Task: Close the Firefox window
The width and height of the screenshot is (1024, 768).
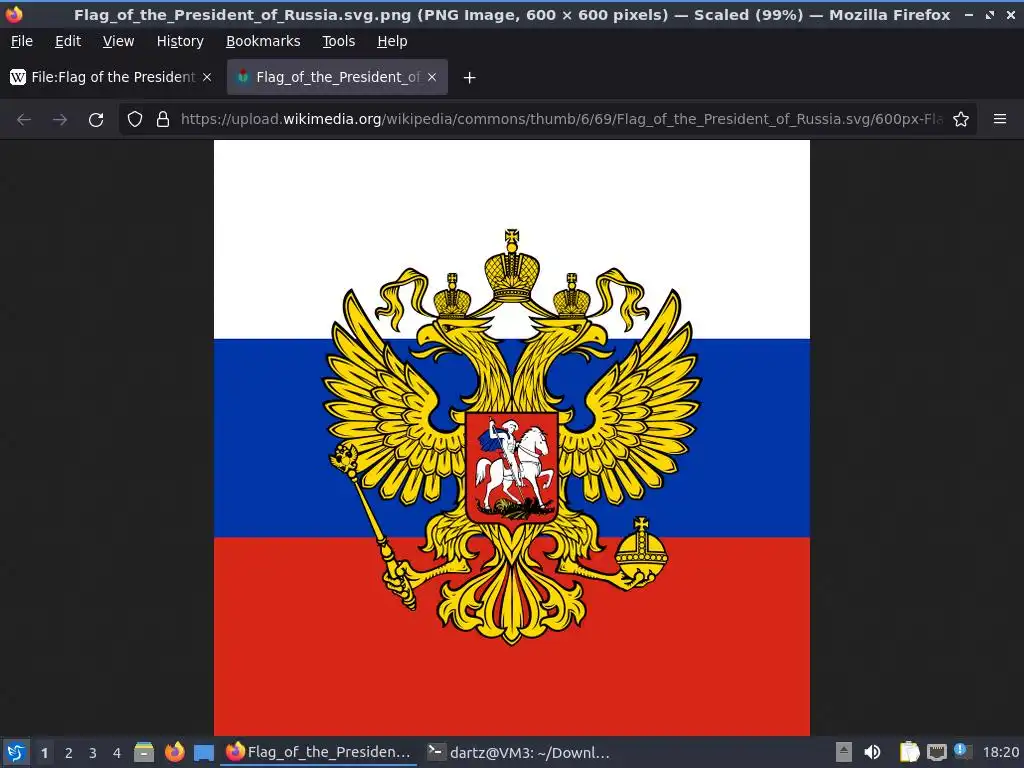Action: 1010,14
